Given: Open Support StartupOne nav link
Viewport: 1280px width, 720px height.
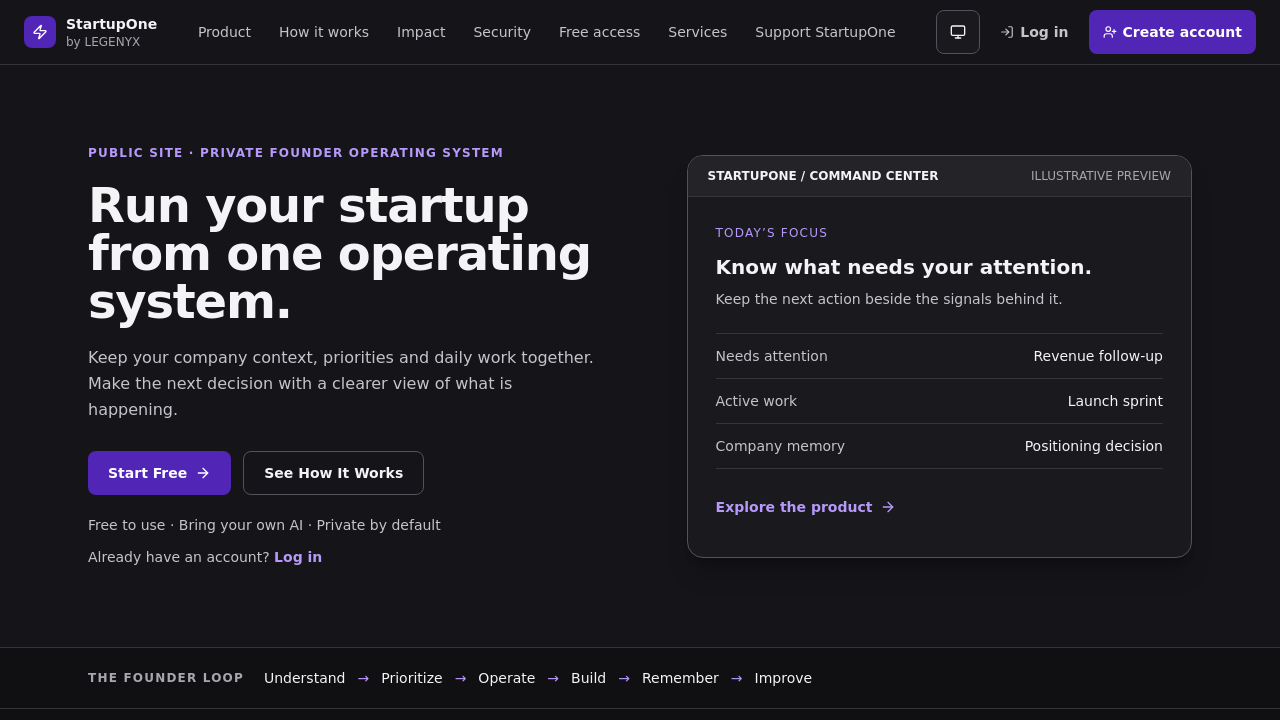Looking at the screenshot, I should (825, 32).
